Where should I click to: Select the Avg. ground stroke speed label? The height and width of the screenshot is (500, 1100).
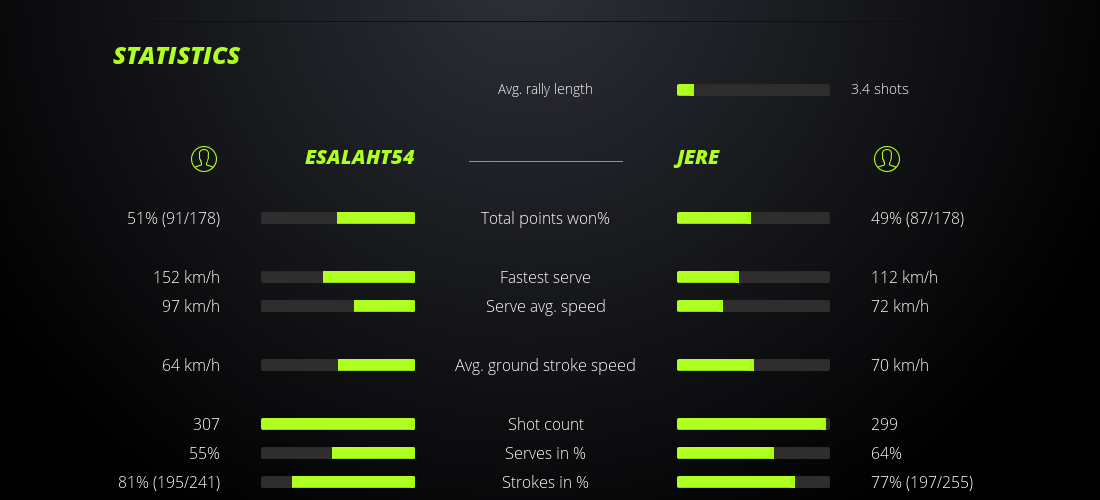coord(545,365)
